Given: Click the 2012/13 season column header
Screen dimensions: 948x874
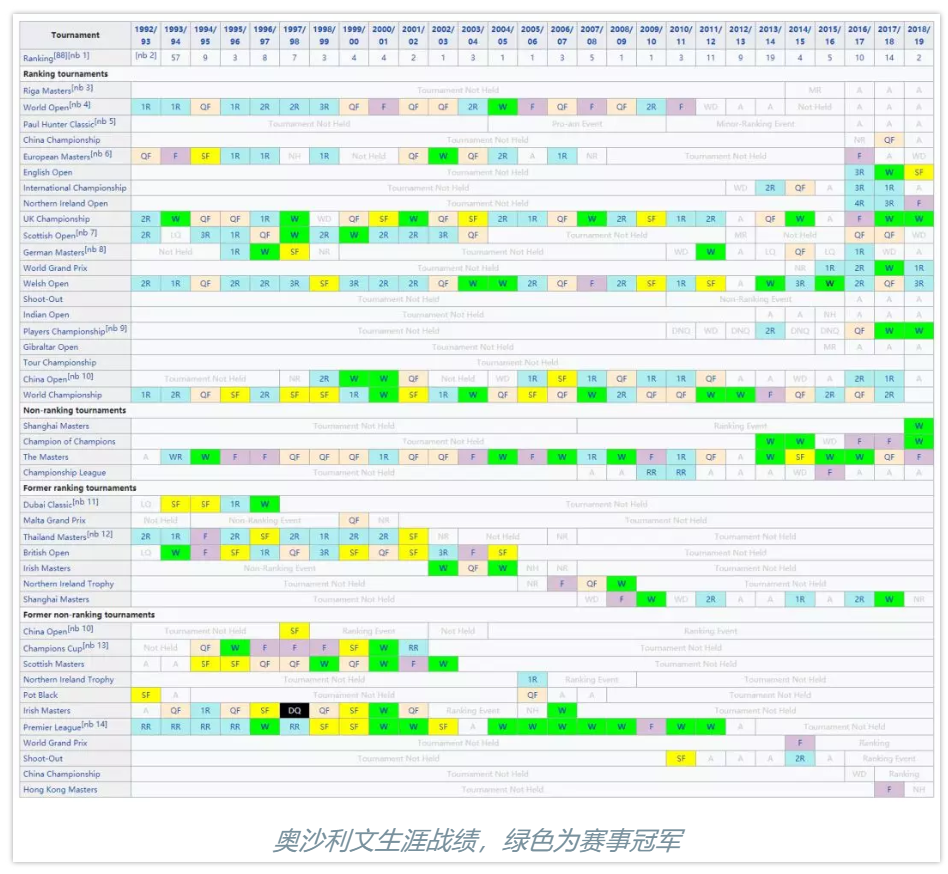Looking at the screenshot, I should click(x=741, y=35).
